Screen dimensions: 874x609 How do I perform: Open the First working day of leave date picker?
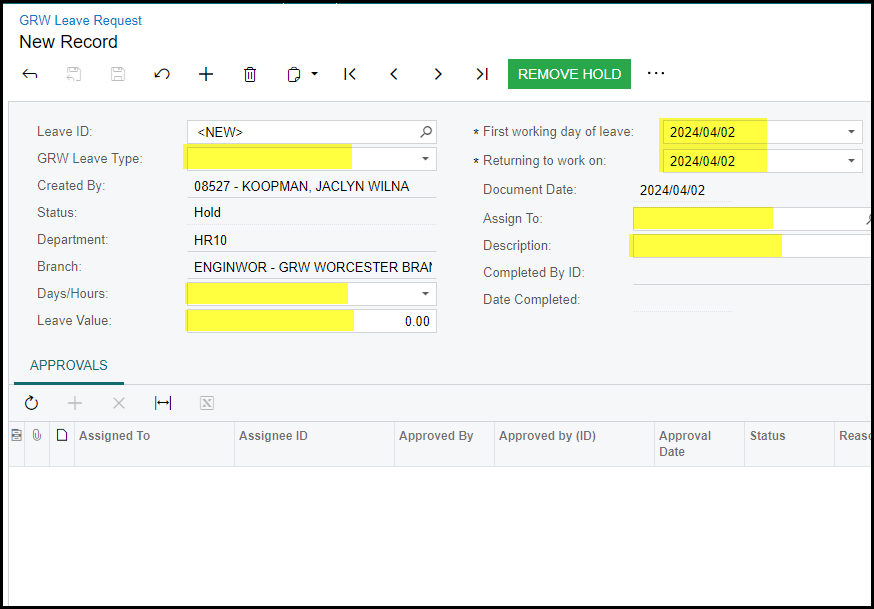pyautogui.click(x=851, y=132)
